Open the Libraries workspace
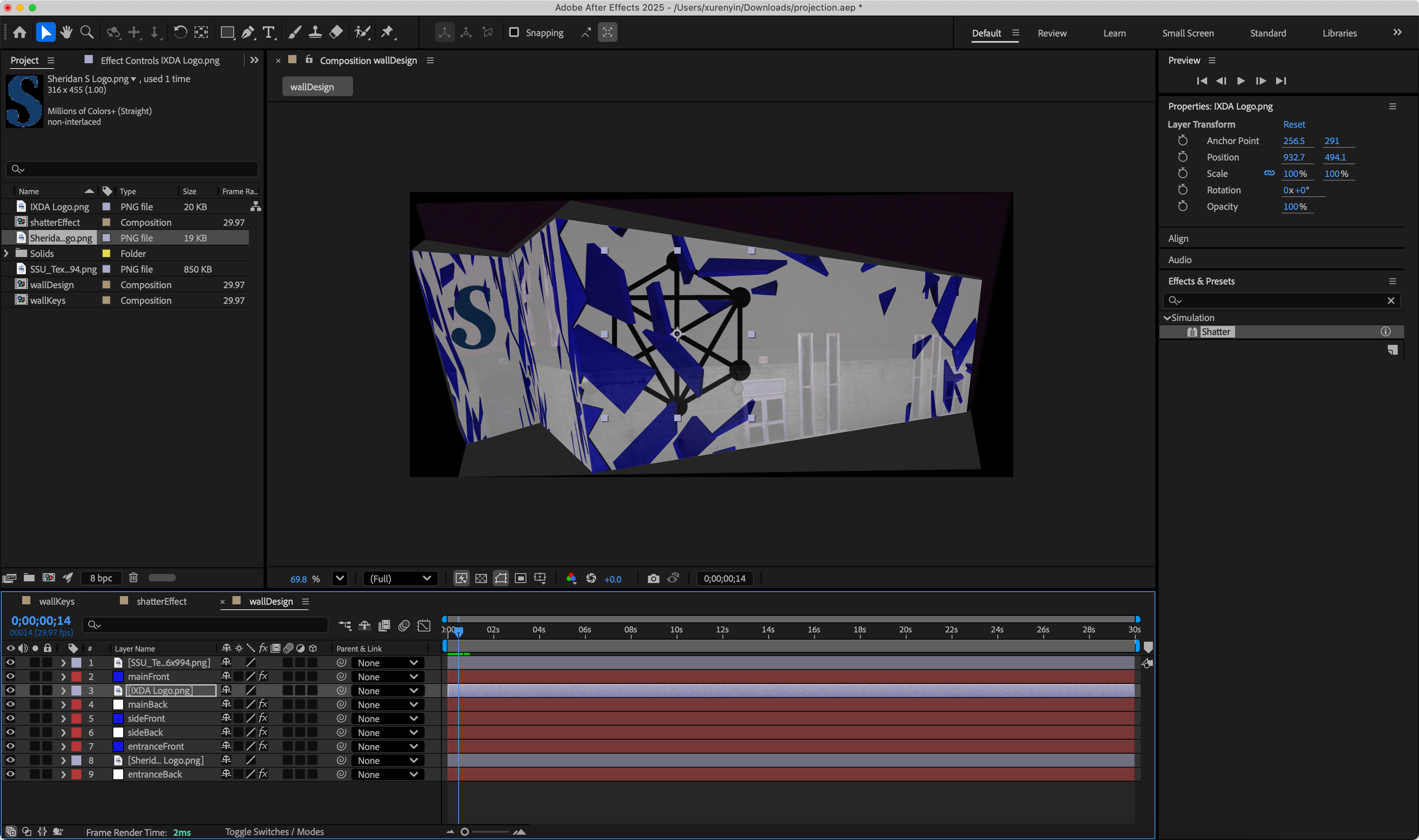The height and width of the screenshot is (840, 1419). tap(1339, 33)
